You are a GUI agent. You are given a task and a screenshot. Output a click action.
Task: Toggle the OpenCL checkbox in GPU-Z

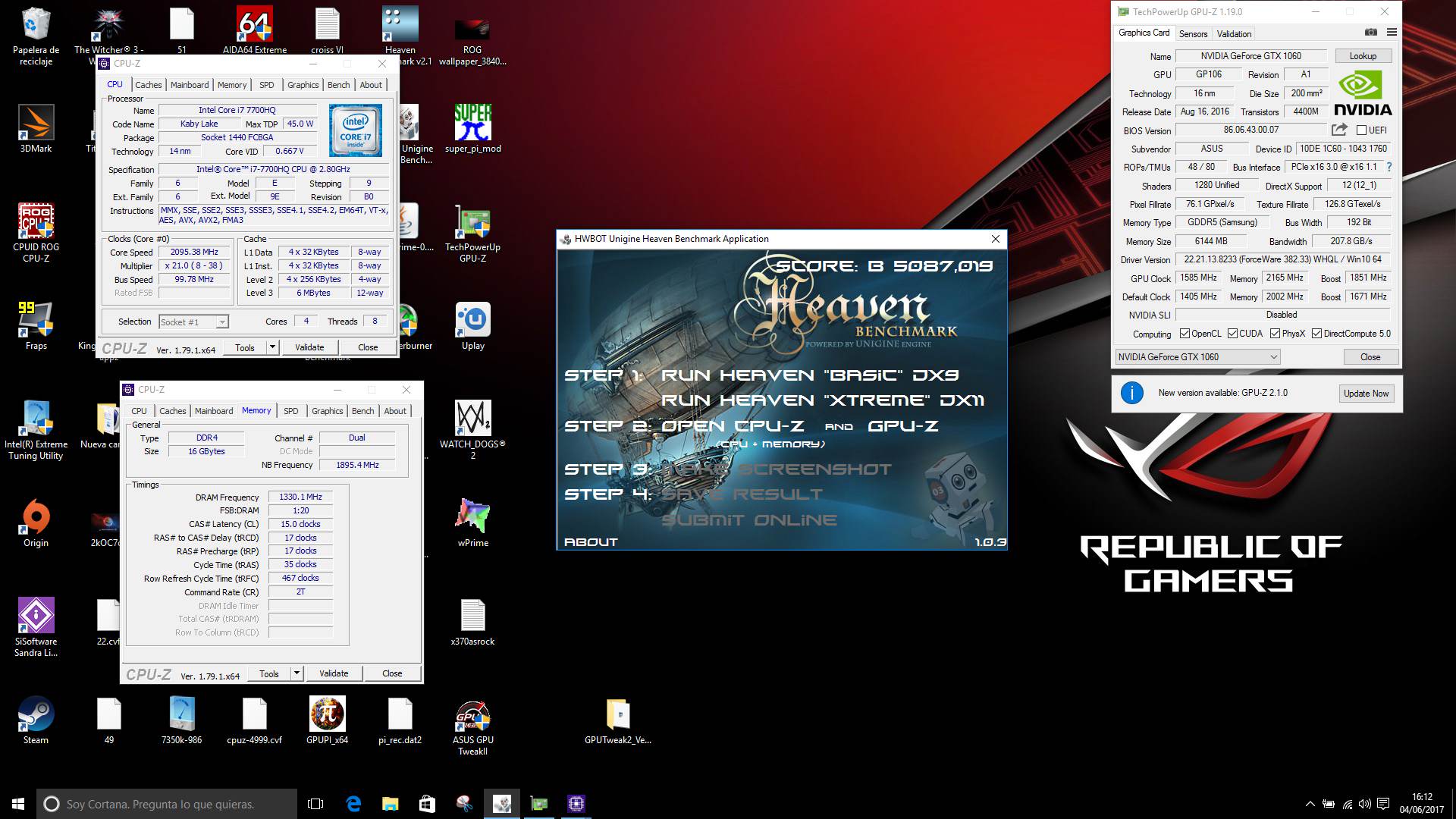1185,334
